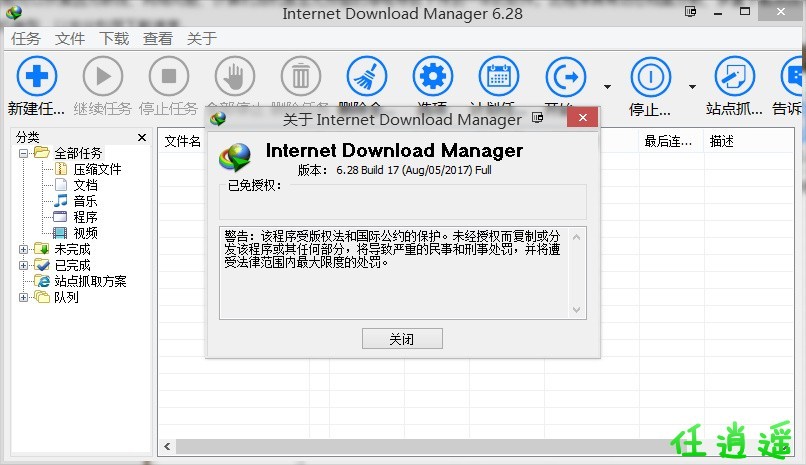Select the 全部任务 folder
The width and height of the screenshot is (806, 465).
(78, 153)
